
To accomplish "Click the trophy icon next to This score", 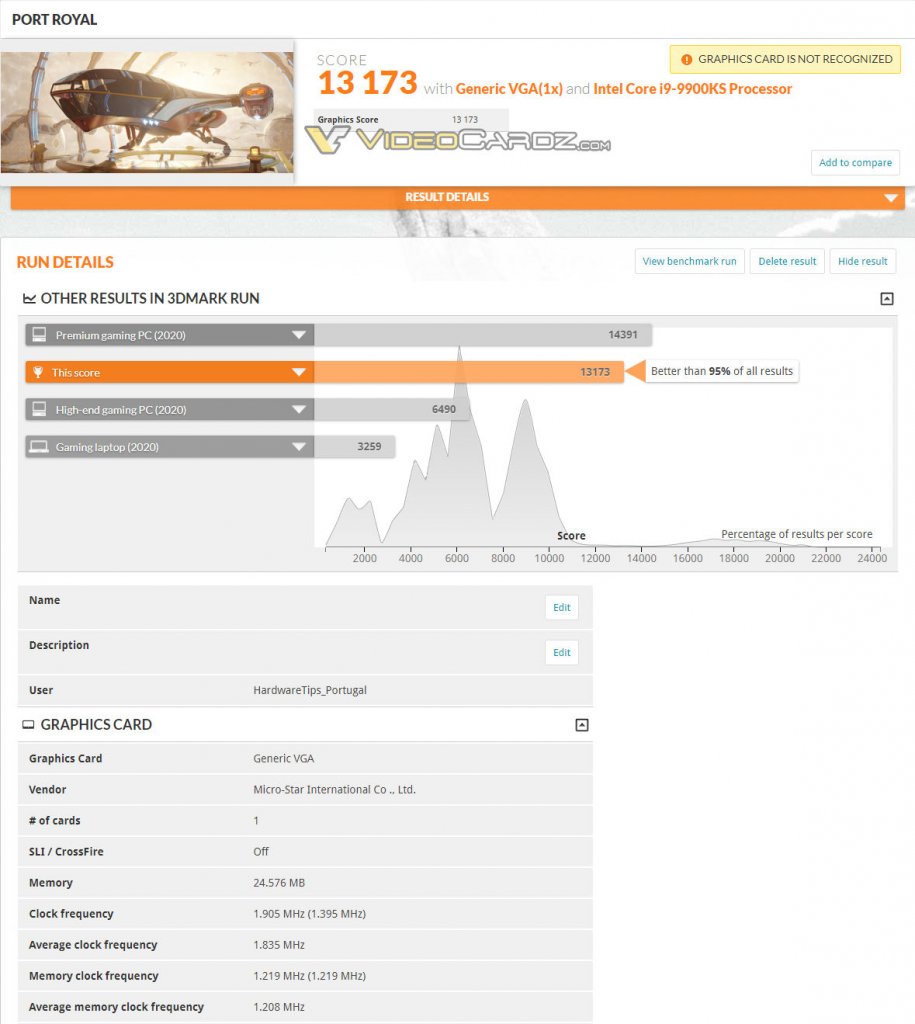I will 38,372.
